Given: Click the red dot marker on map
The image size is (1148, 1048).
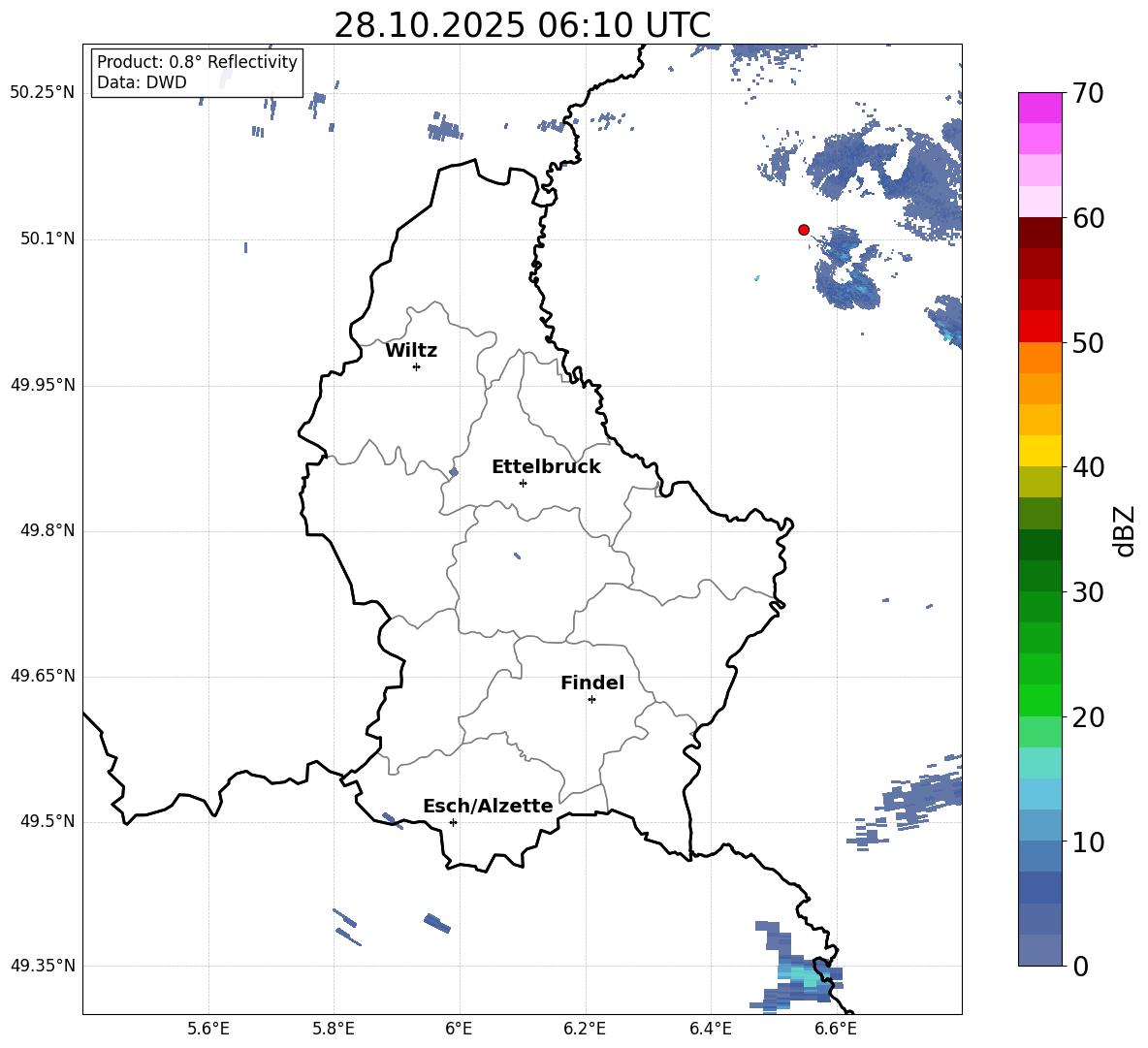Looking at the screenshot, I should (804, 230).
